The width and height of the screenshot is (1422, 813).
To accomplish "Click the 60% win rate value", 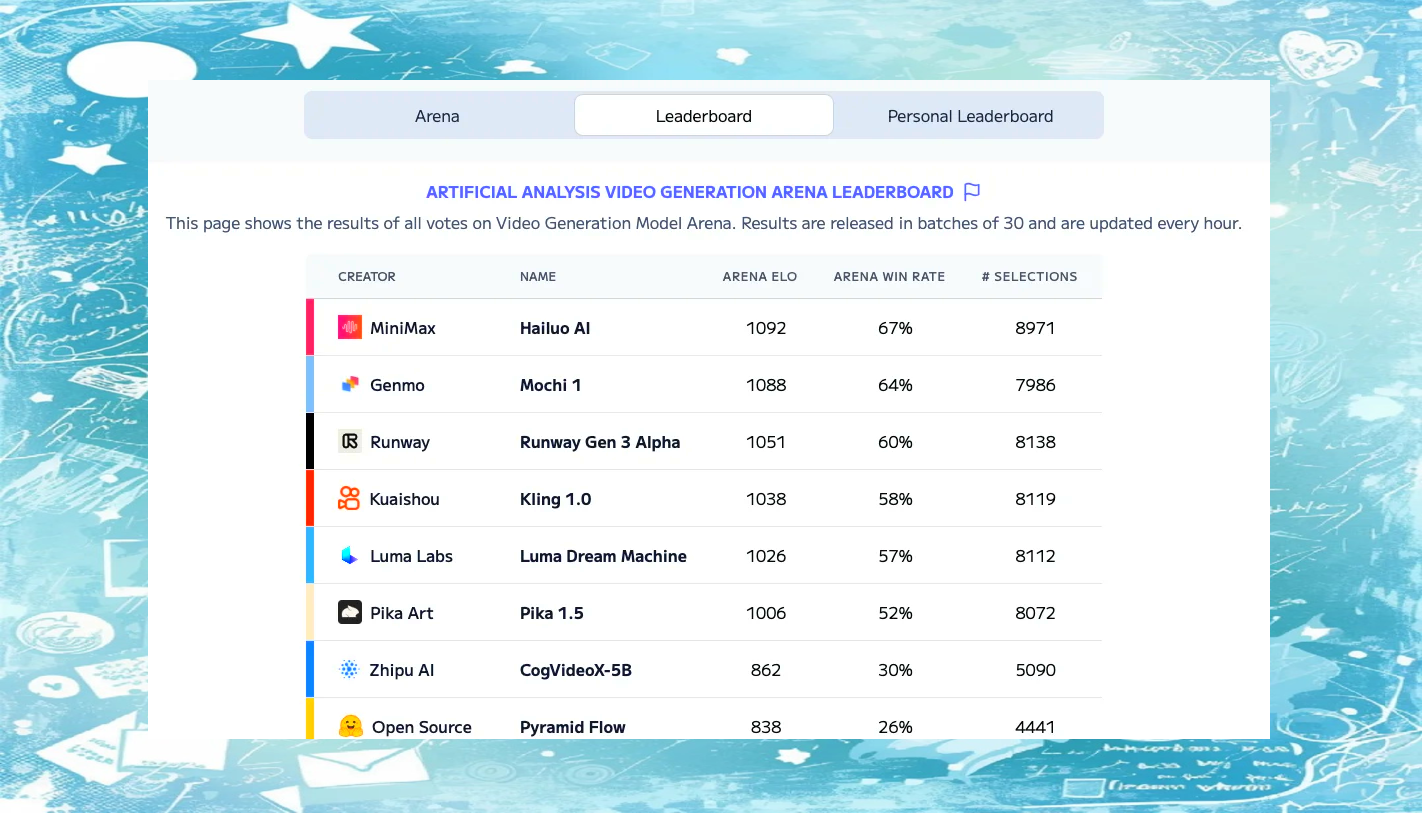I will point(895,442).
